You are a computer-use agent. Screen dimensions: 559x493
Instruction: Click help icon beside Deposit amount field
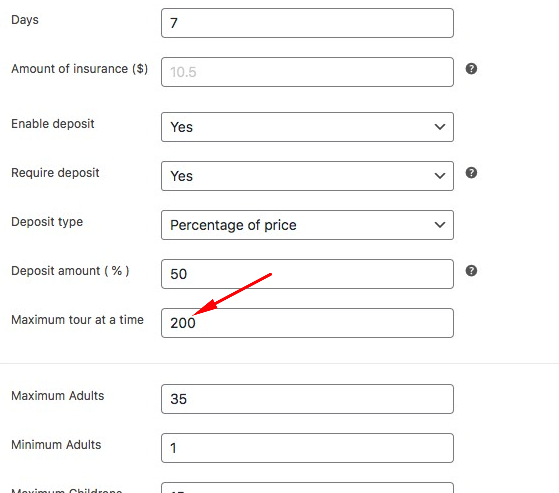tap(471, 271)
